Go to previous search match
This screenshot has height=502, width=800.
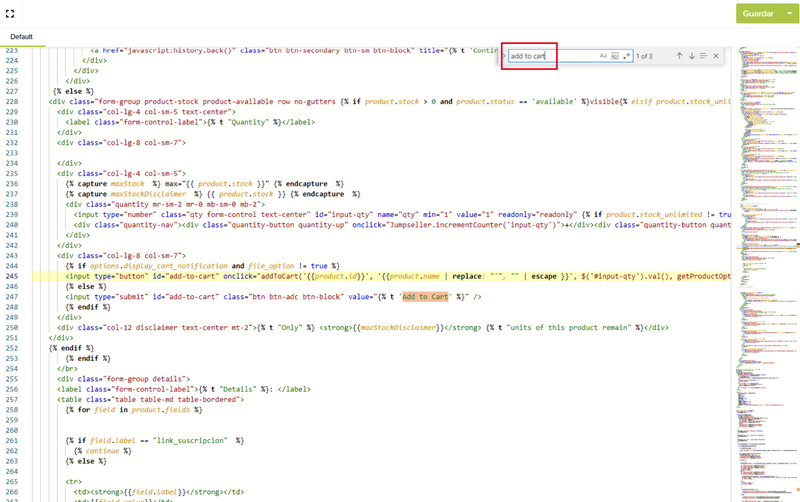coord(679,56)
